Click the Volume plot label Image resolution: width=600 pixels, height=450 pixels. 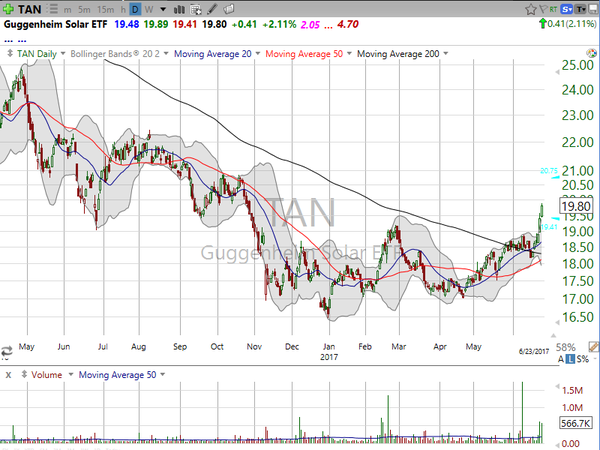click(47, 375)
